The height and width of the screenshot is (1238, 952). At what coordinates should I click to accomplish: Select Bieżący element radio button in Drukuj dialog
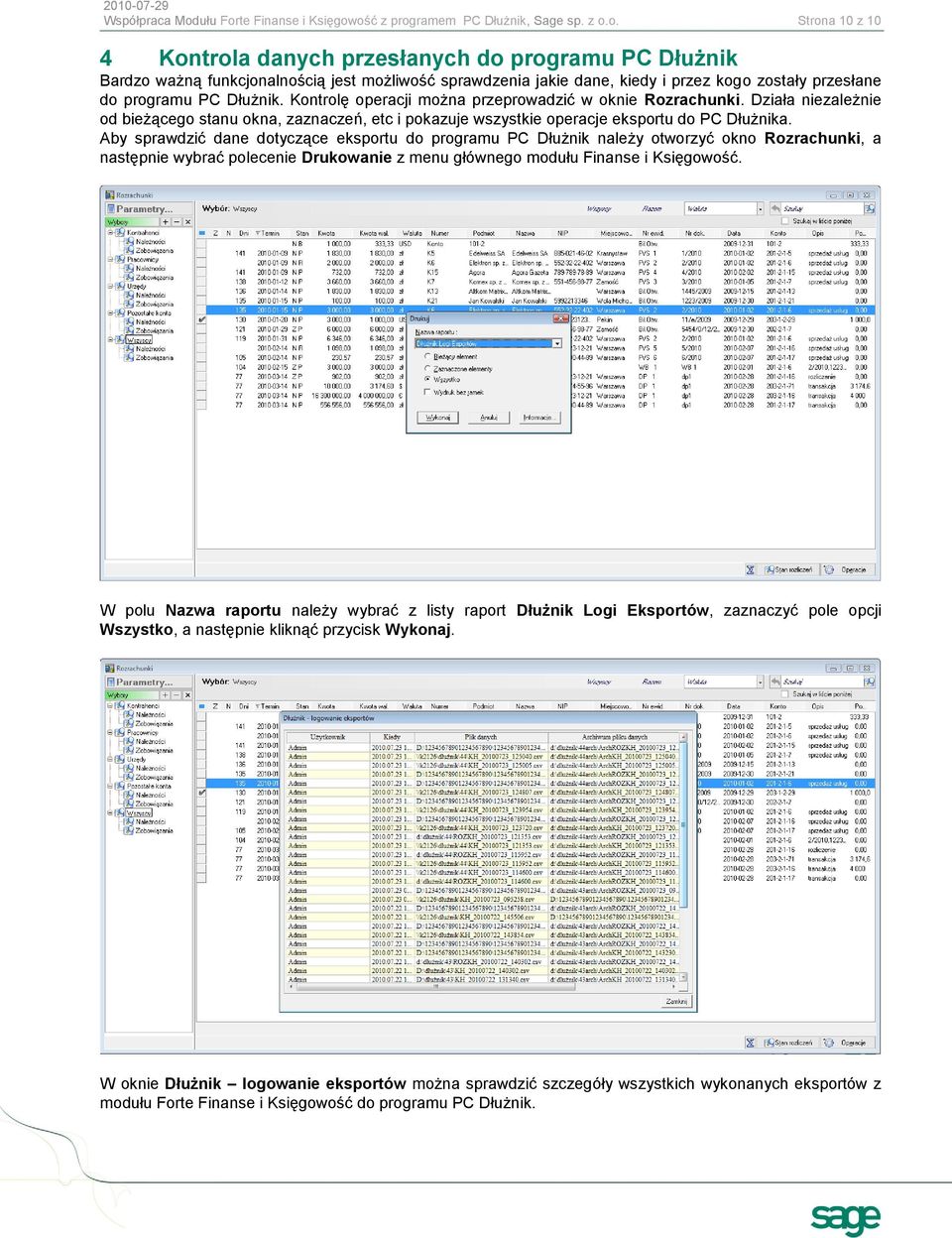[x=428, y=356]
